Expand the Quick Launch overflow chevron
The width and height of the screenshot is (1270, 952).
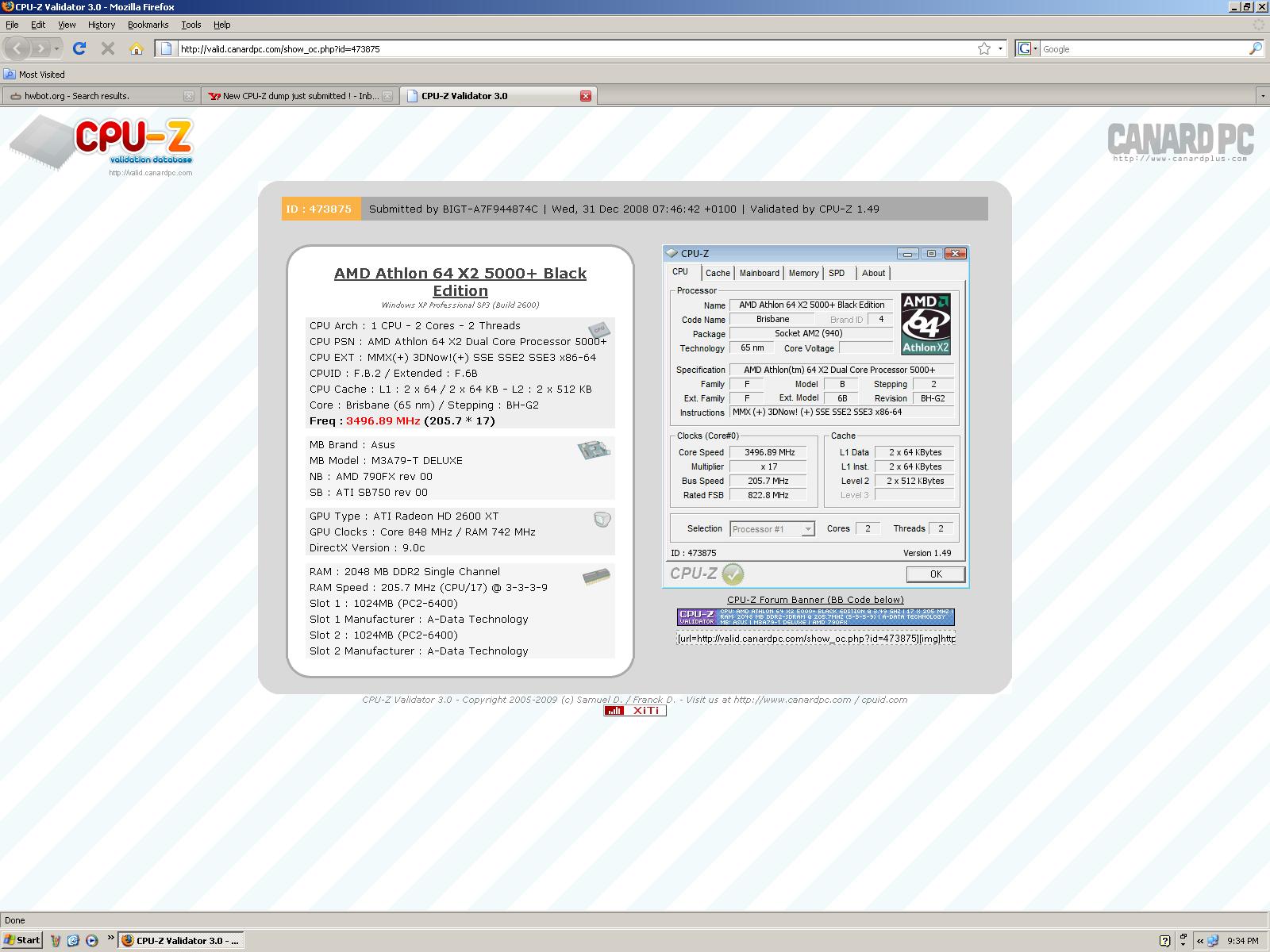click(x=111, y=939)
